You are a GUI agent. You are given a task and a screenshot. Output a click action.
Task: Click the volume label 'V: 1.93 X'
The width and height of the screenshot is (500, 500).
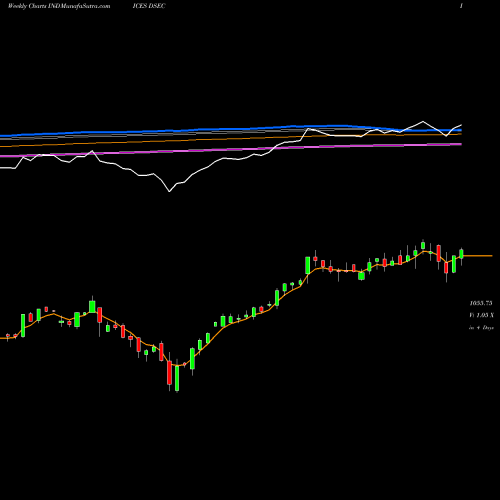481,315
